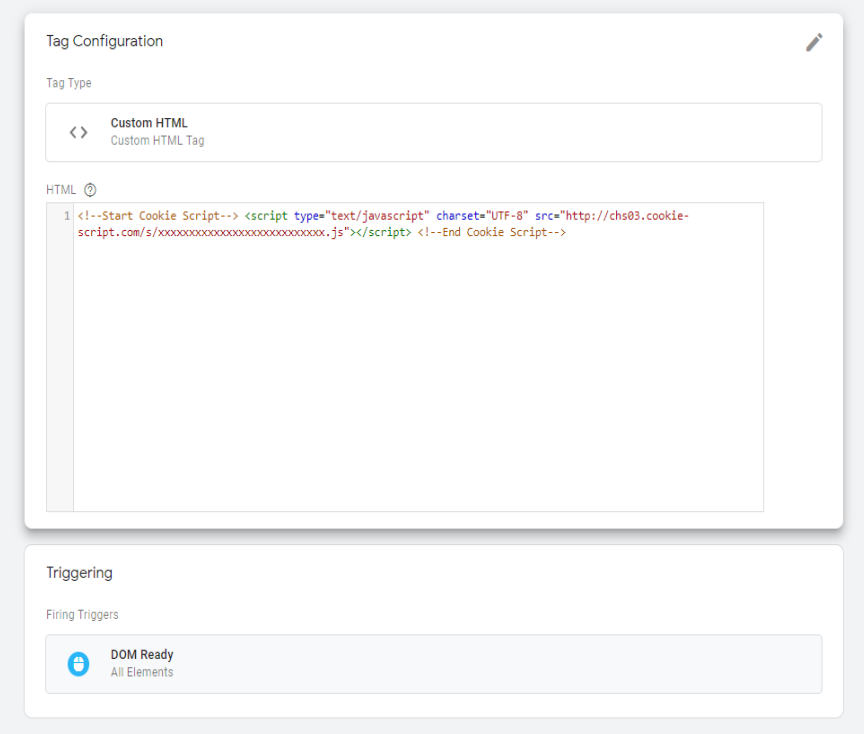Image resolution: width=864 pixels, height=734 pixels.
Task: Click the pencil edit icon for Tag Configuration
Action: click(814, 42)
